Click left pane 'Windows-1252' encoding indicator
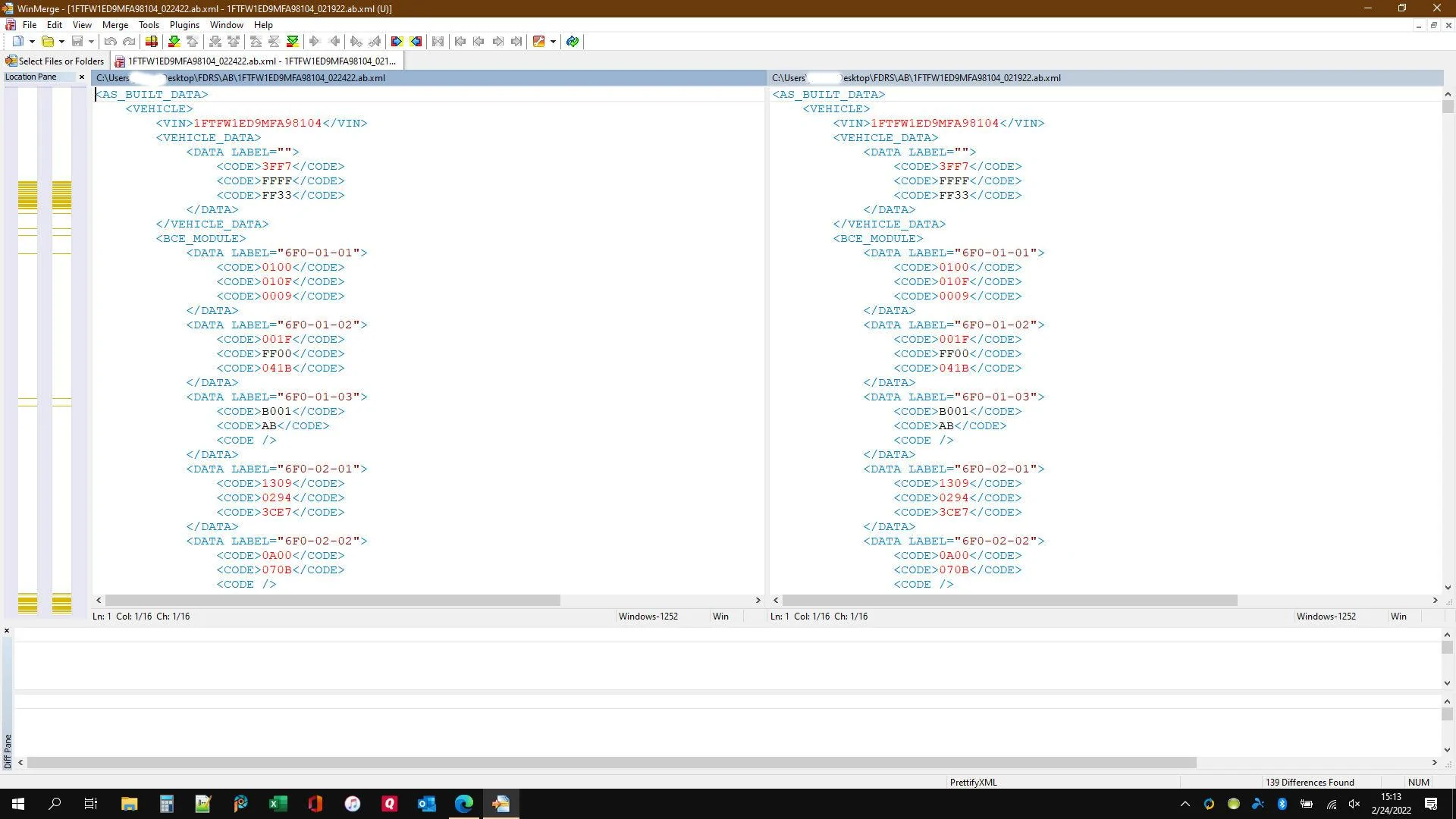Viewport: 1456px width, 819px height. point(648,617)
